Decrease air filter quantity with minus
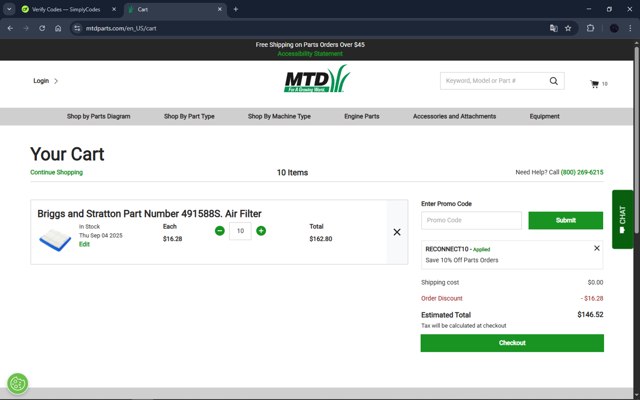This screenshot has height=400, width=640. pos(220,231)
